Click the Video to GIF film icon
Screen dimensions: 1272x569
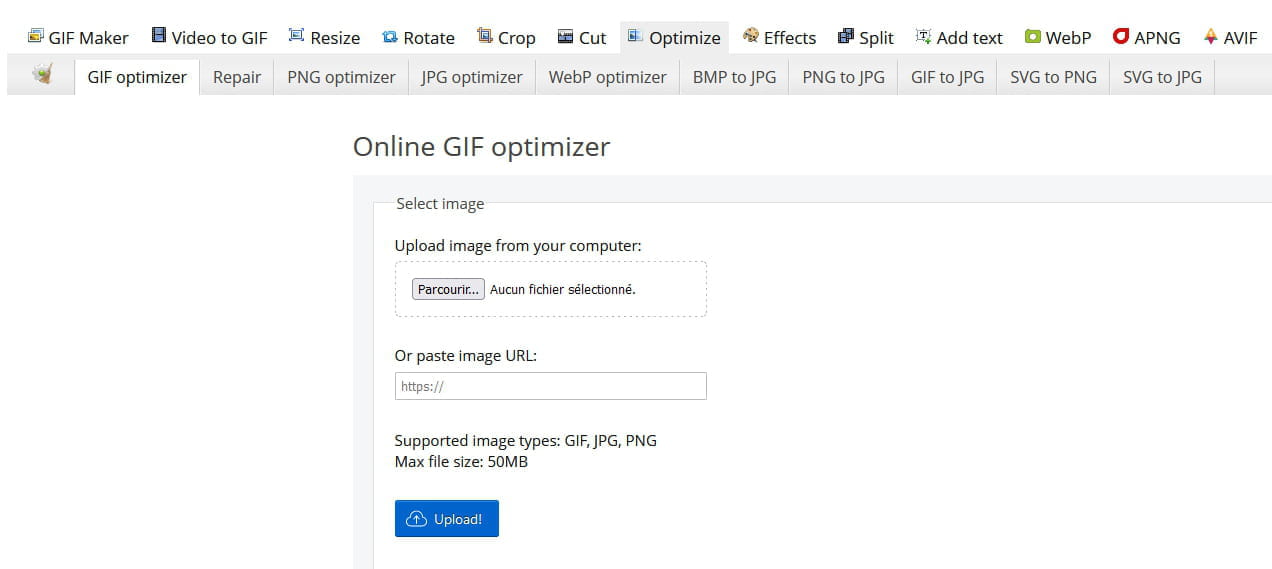pos(159,36)
